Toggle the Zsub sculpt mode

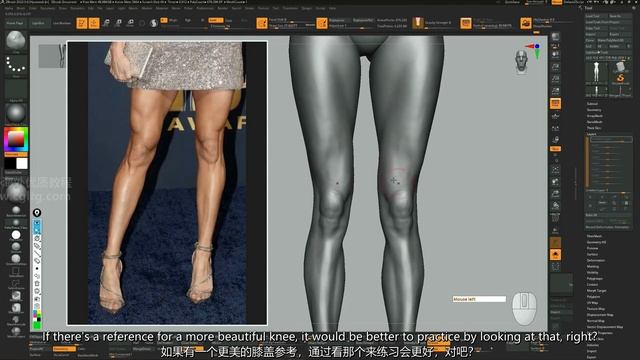point(229,20)
